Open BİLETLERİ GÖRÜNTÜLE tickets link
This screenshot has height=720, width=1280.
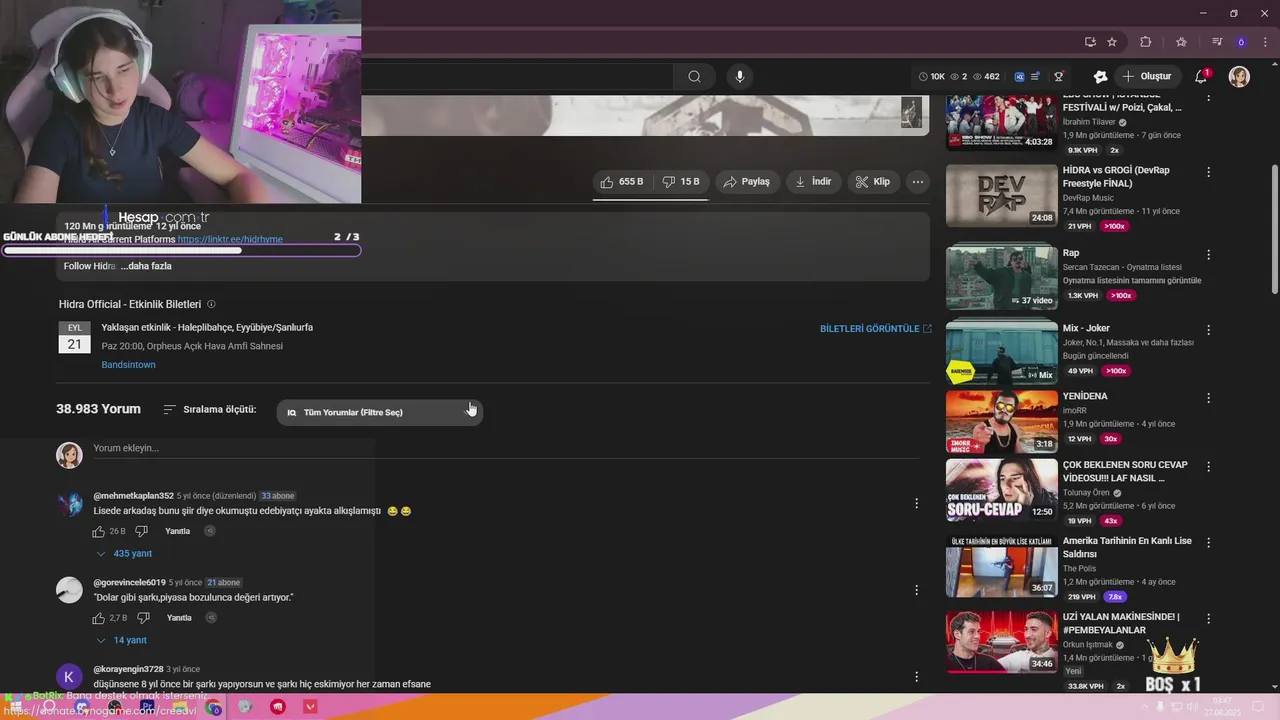[x=875, y=329]
